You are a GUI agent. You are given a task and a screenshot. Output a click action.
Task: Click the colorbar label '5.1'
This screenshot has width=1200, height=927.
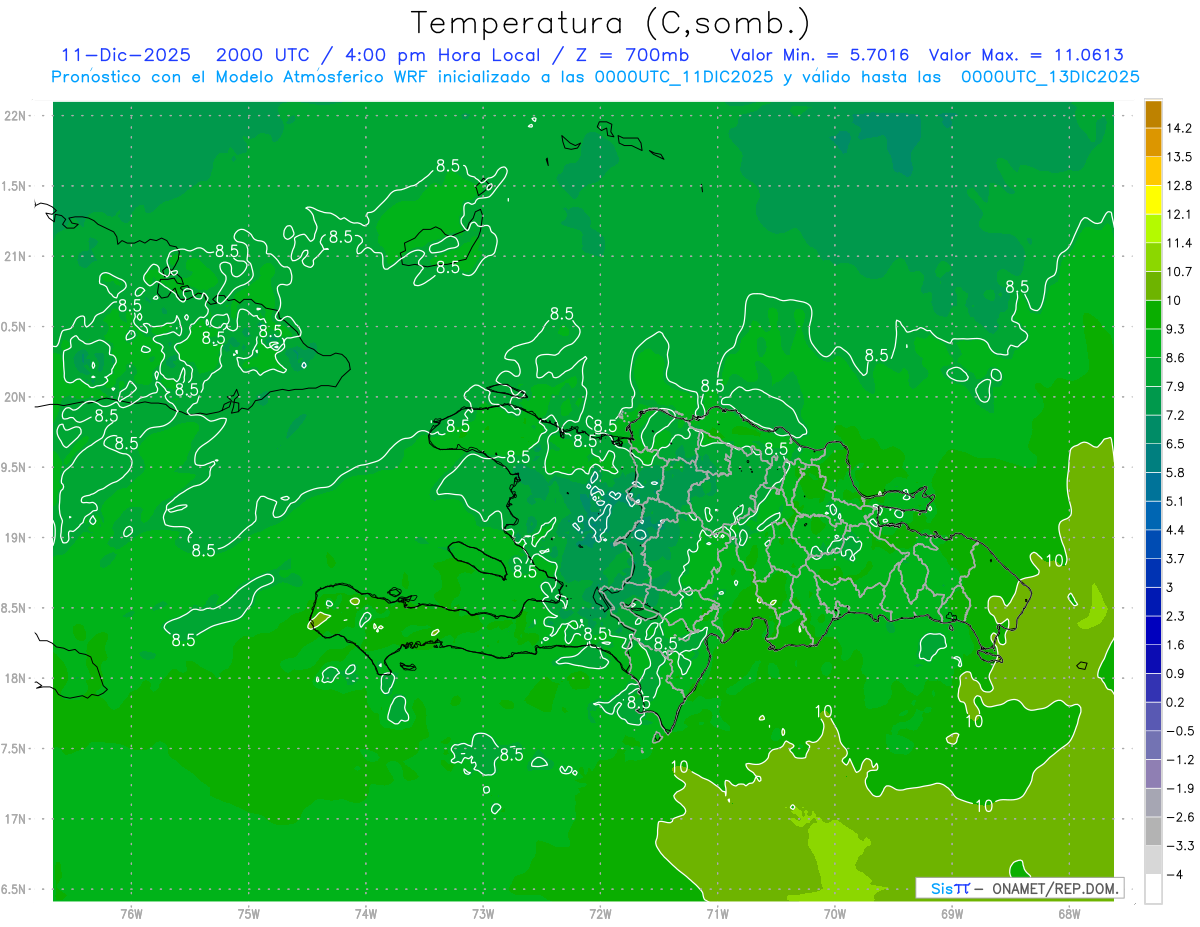(1175, 501)
